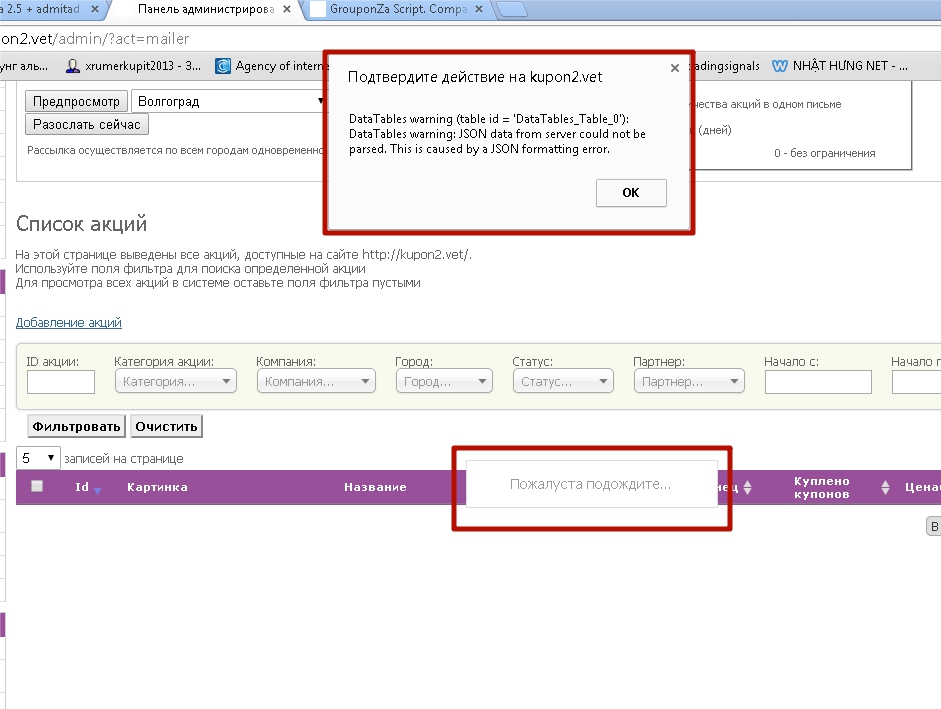This screenshot has height=709, width=941.
Task: Click OK in the DataTables warning dialog
Action: [x=630, y=193]
